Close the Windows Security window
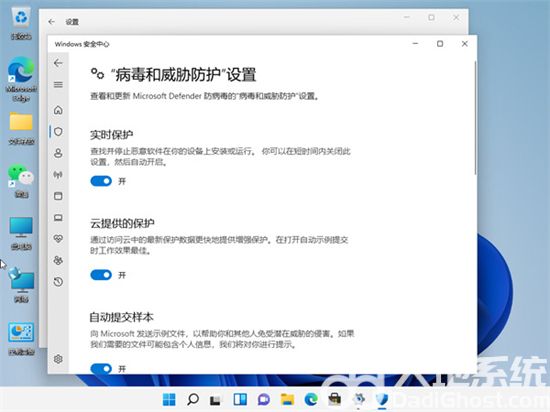550x412 pixels. coord(464,43)
